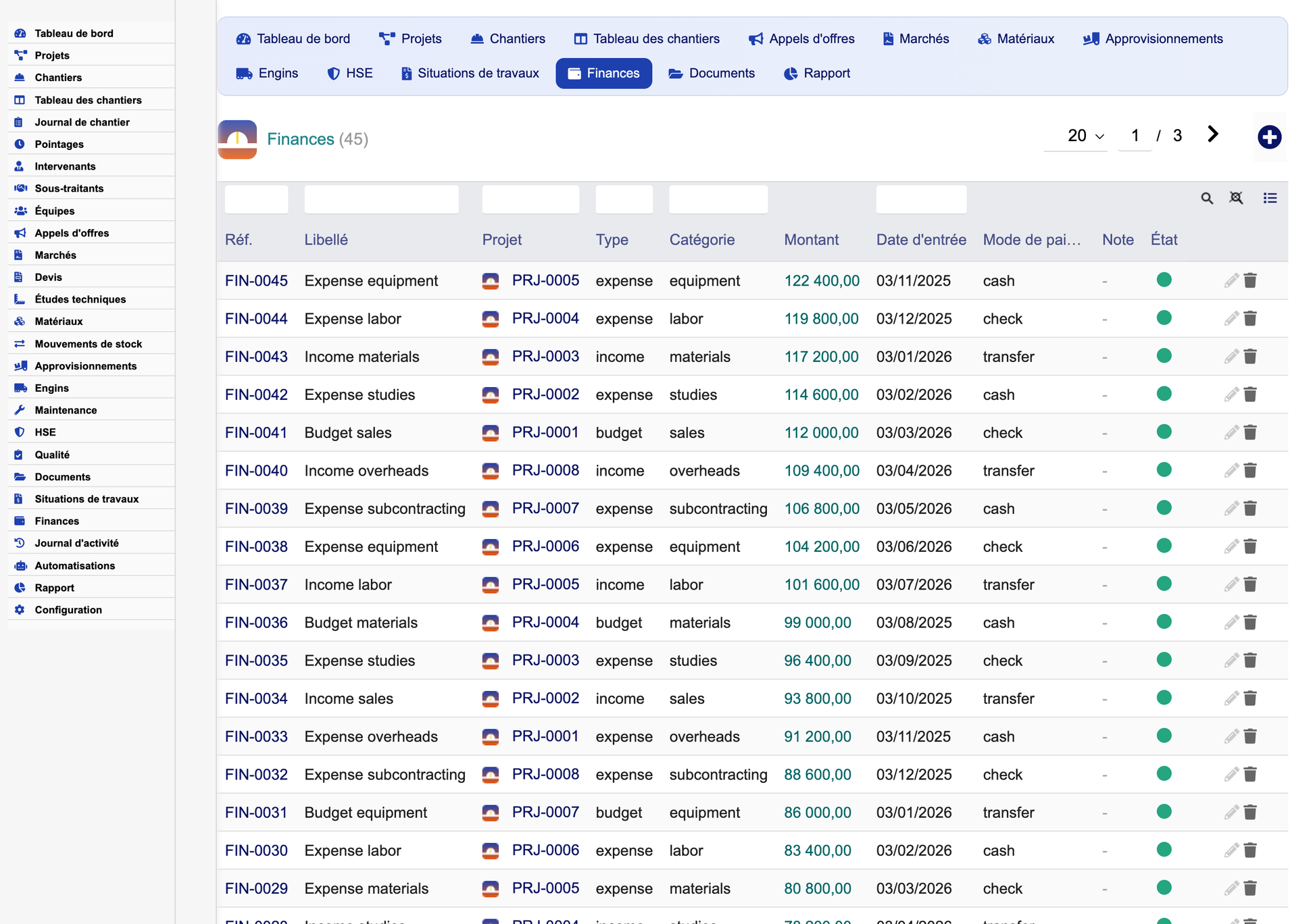The image size is (1315, 924).
Task: Click the Qualité checklist icon in sidebar
Action: pyautogui.click(x=19, y=455)
